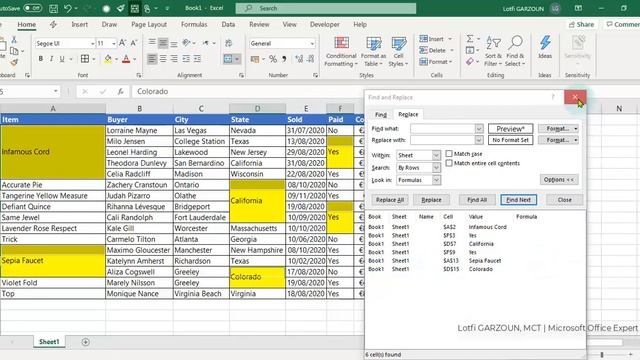Click the Font Color icon
Screen dimensions: 640x360
[126, 59]
